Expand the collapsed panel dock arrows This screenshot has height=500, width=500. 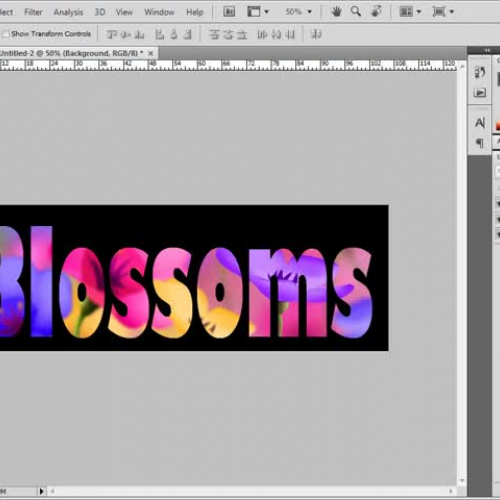click(487, 50)
